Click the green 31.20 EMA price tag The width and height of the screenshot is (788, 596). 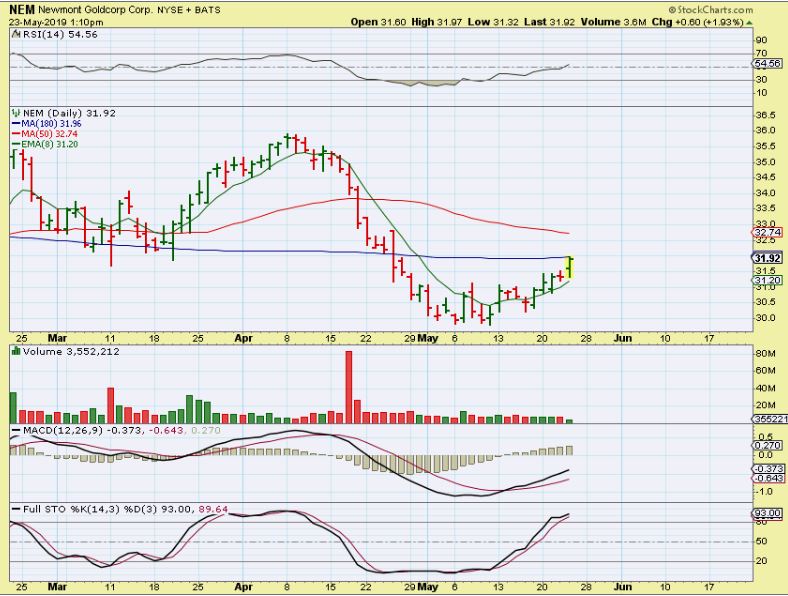[767, 280]
